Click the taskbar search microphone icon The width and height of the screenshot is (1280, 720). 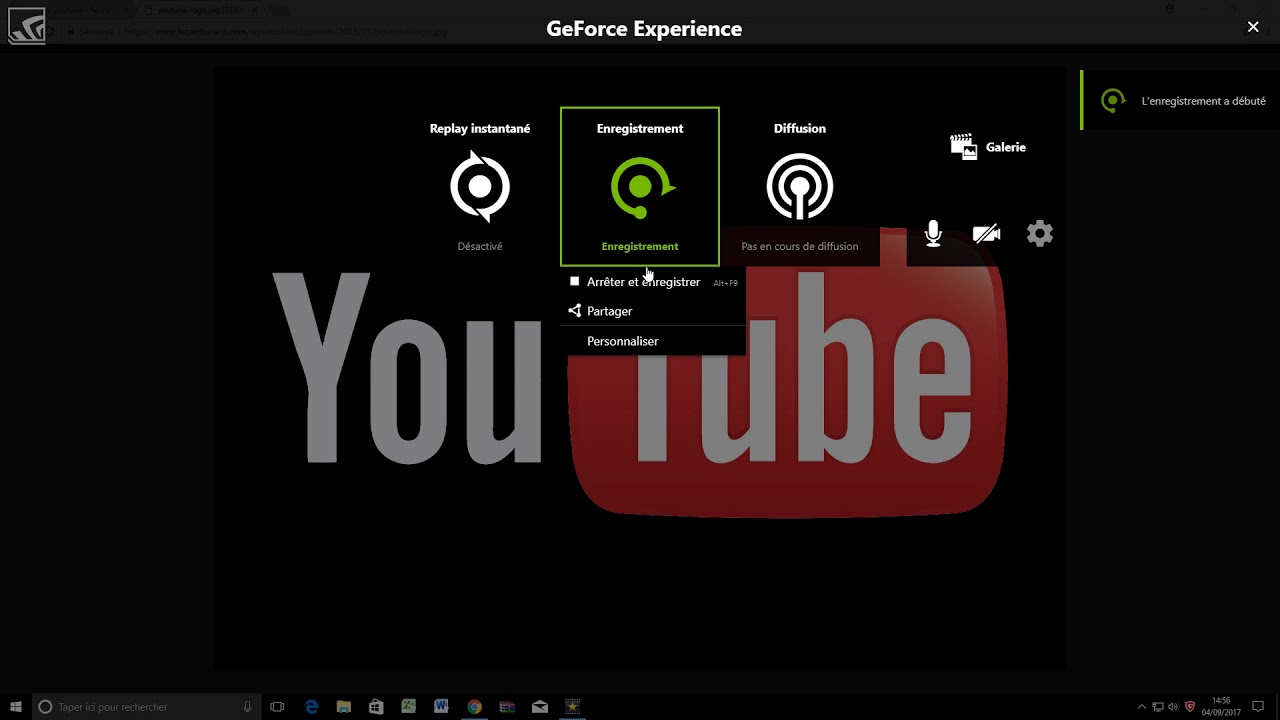pos(247,707)
